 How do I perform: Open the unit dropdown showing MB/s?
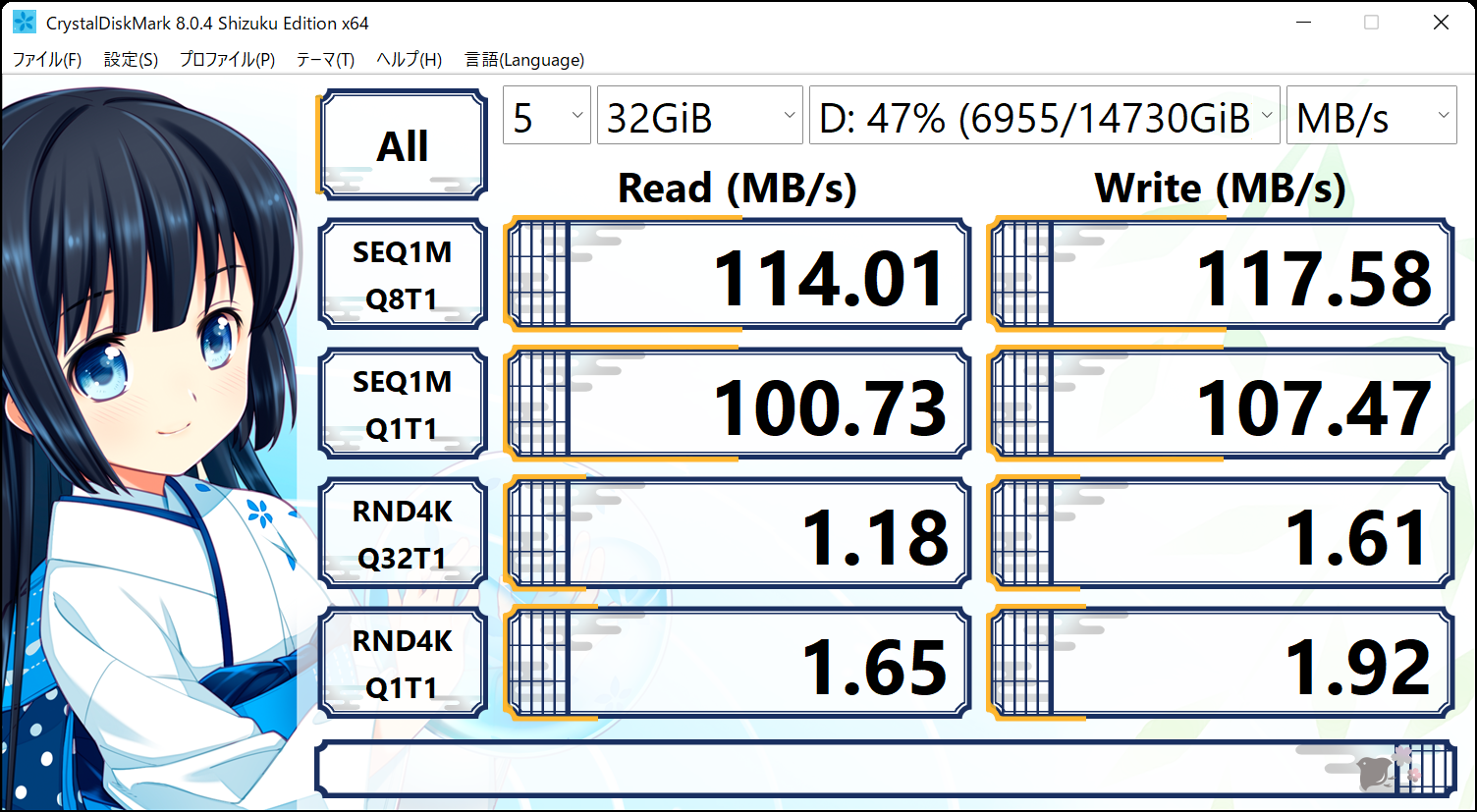[x=1372, y=115]
